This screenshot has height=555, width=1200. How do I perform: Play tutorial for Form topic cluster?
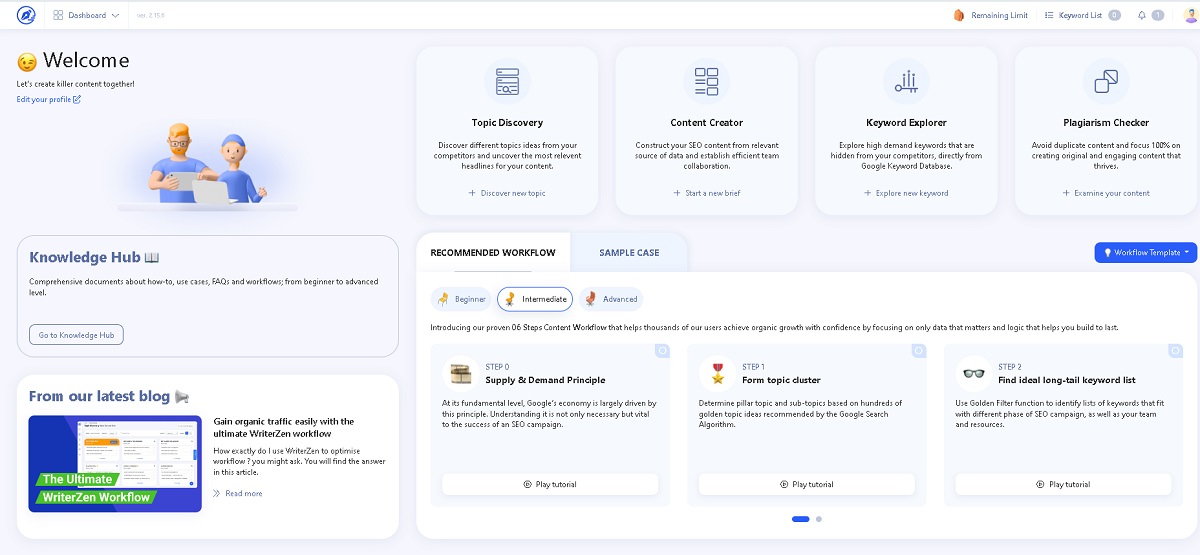coord(806,484)
